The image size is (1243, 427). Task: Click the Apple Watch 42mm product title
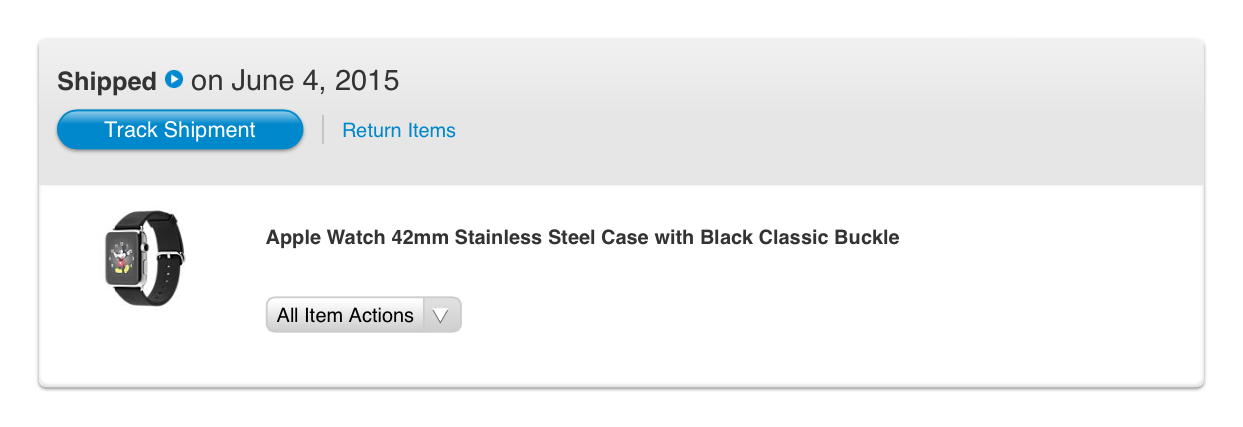click(x=582, y=238)
